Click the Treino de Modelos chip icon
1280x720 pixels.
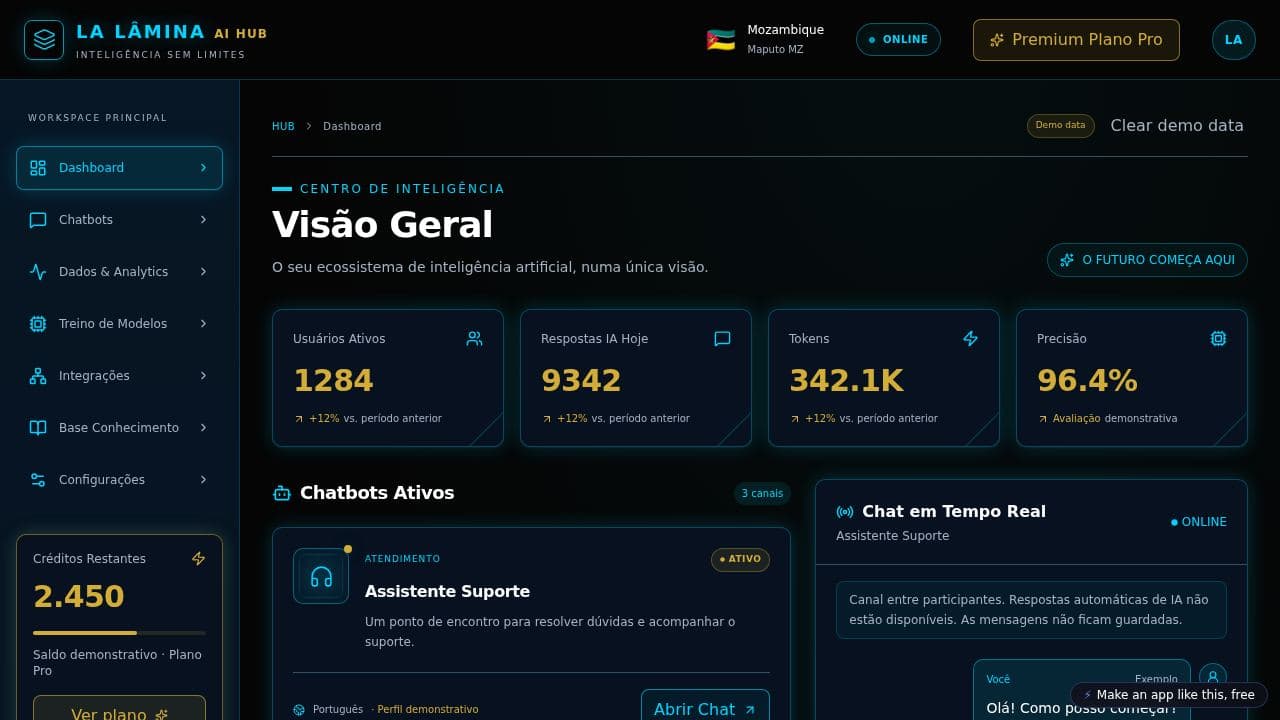38,324
